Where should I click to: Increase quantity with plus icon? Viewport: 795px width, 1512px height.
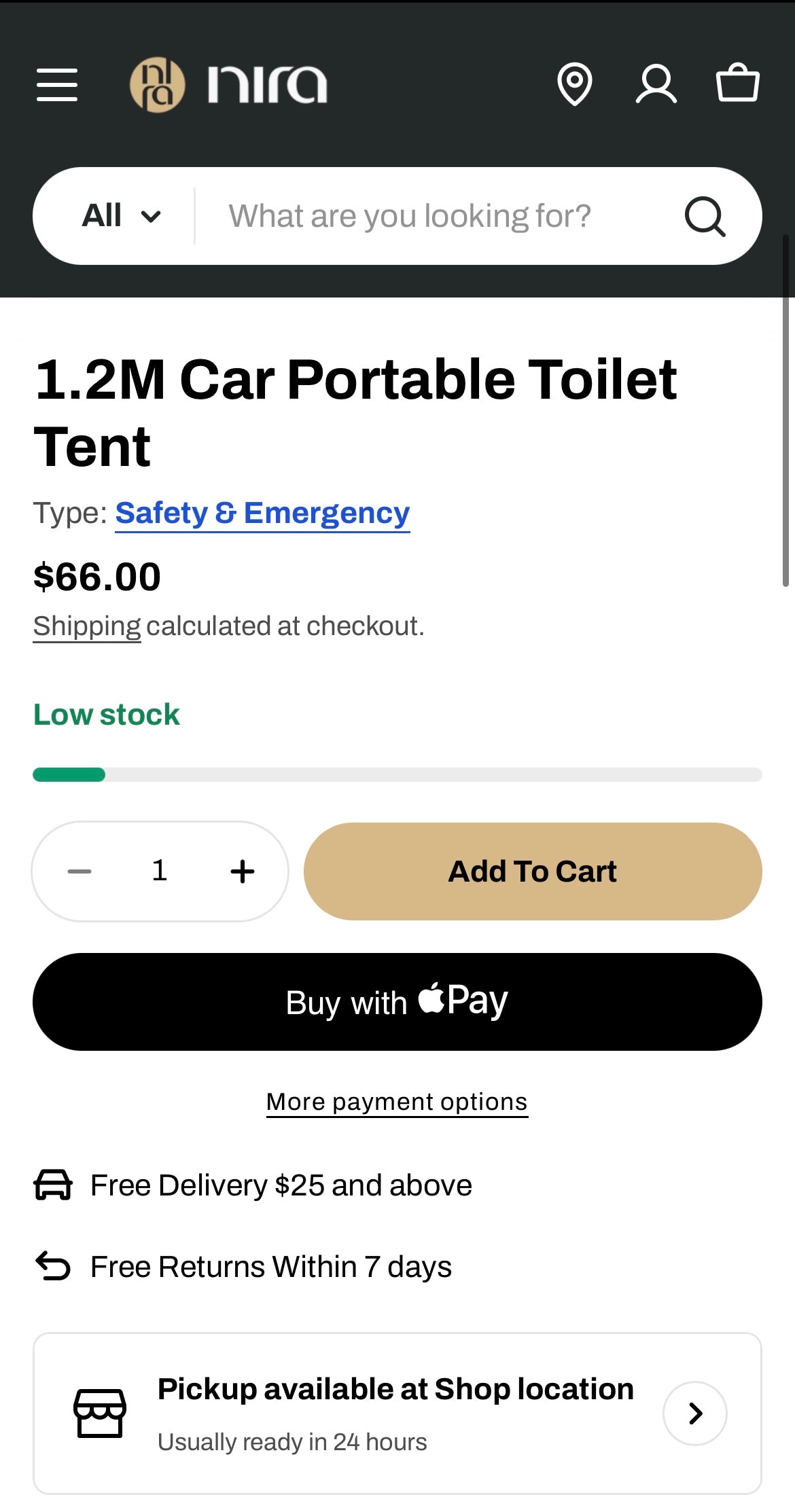(243, 871)
